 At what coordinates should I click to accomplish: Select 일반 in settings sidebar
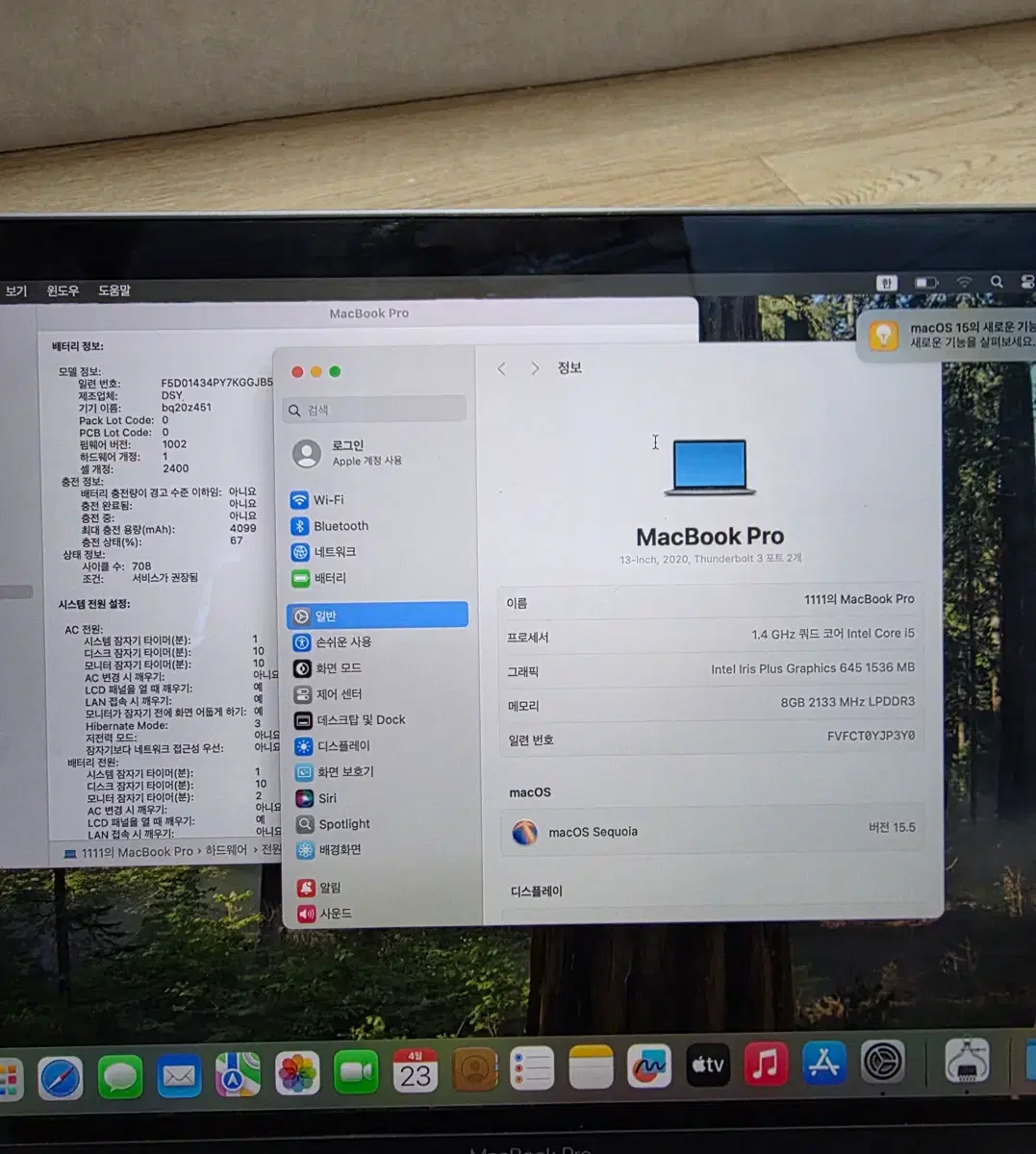click(377, 615)
